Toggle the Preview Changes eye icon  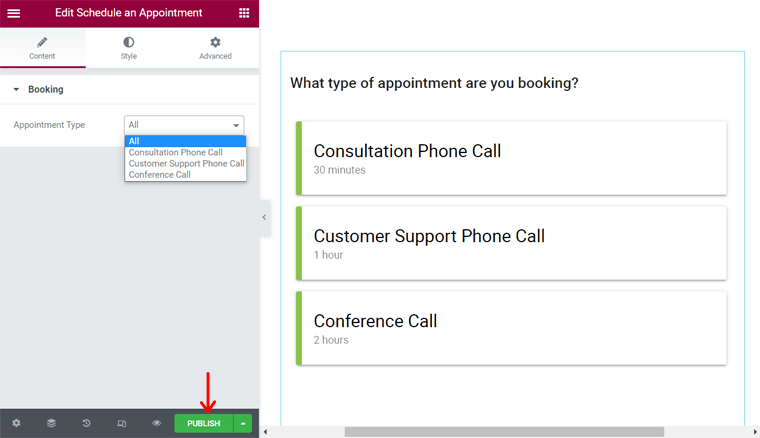[x=157, y=423]
